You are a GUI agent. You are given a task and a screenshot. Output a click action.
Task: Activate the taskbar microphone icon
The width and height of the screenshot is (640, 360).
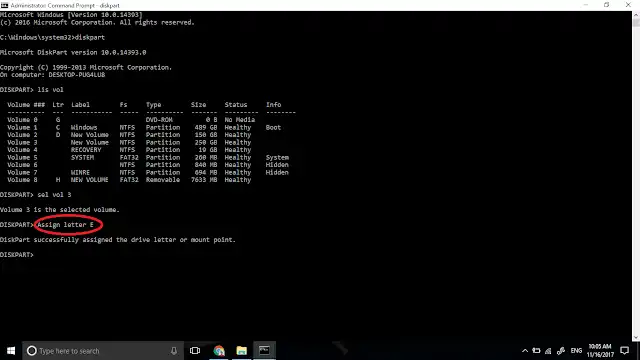[174, 351]
